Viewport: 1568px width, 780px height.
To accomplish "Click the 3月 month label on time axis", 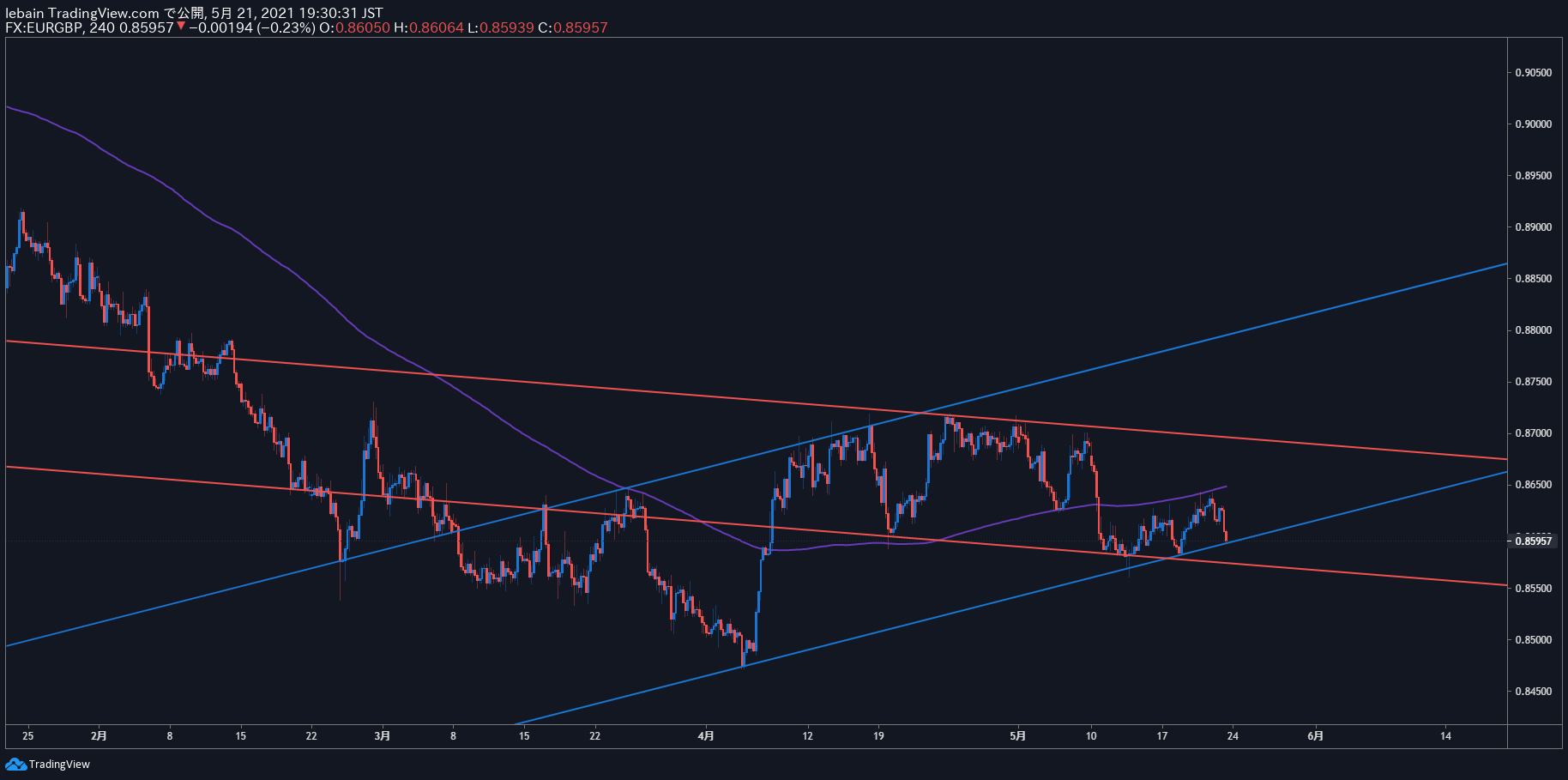I will pyautogui.click(x=383, y=736).
